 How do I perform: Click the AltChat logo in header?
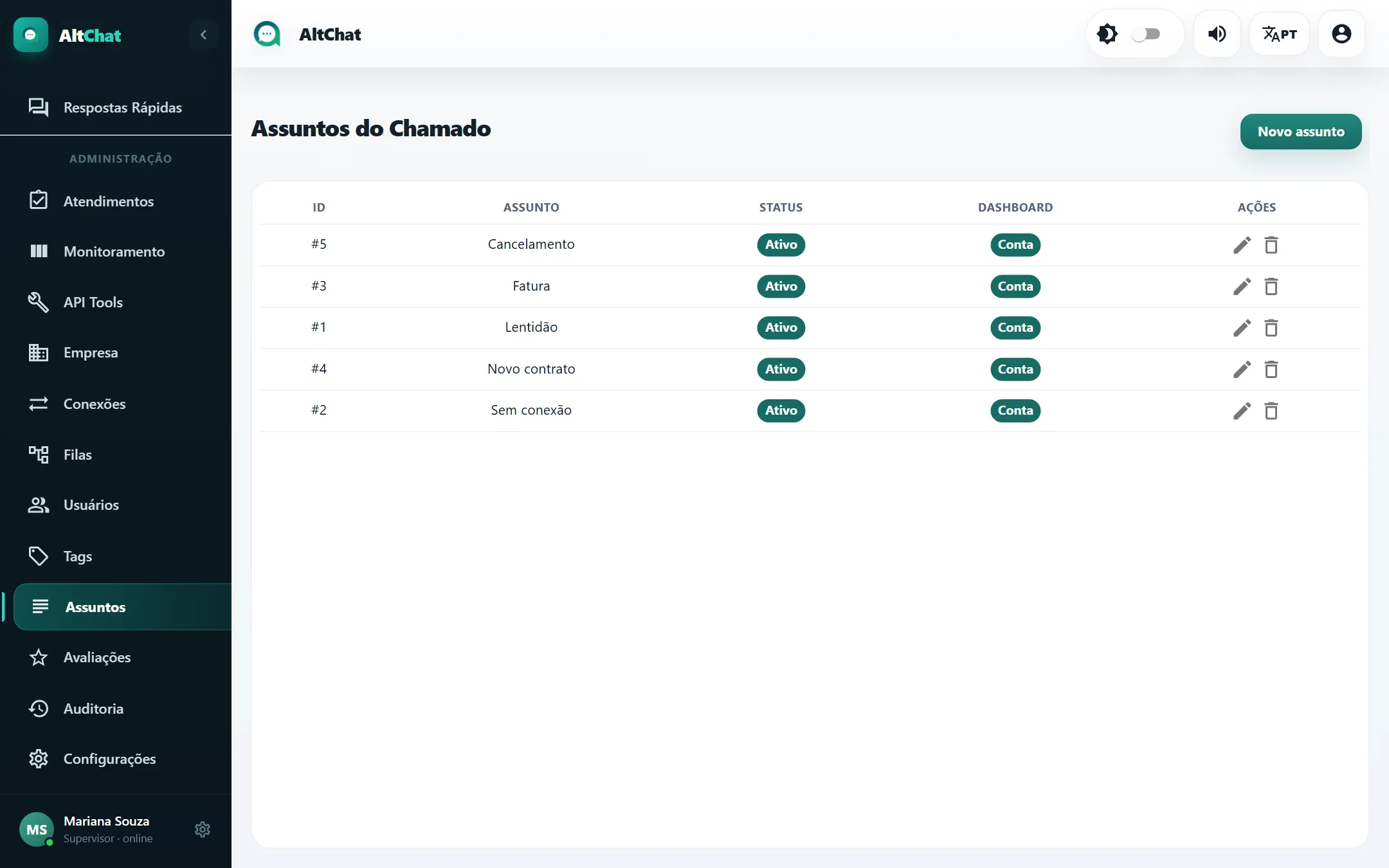(267, 34)
